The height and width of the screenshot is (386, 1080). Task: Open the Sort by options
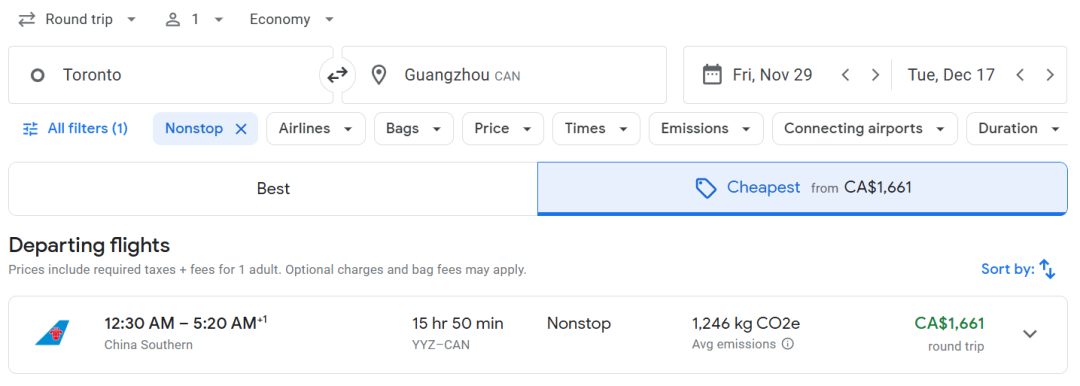coord(1018,269)
